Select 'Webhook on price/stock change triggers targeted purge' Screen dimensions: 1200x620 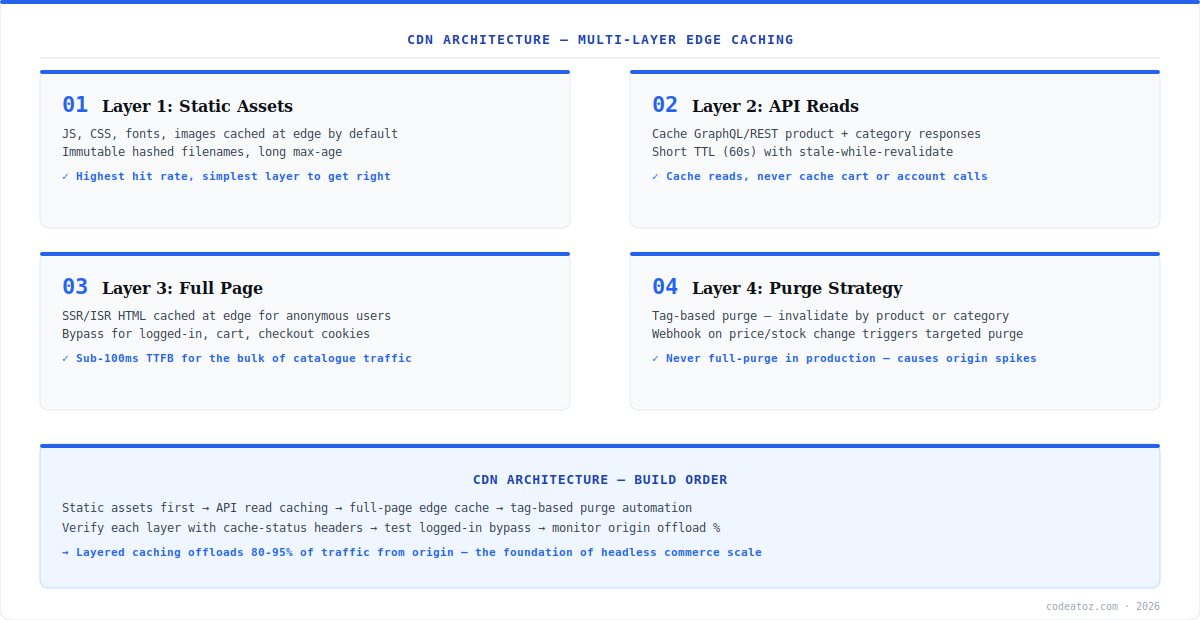837,334
